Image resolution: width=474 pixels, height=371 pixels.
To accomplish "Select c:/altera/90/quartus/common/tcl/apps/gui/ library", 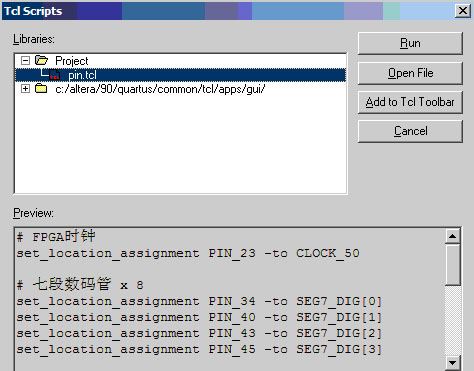I will coord(160,89).
